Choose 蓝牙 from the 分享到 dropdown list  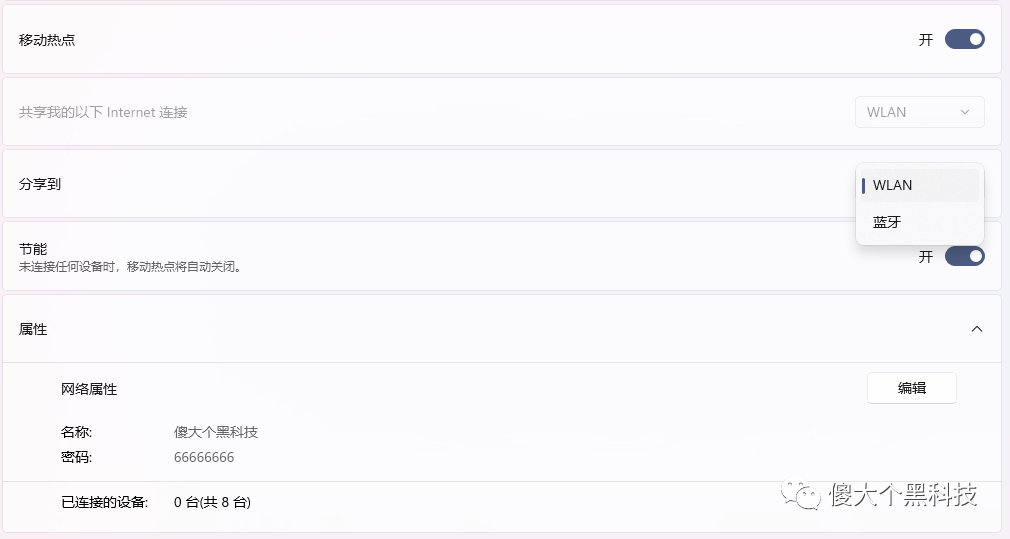pos(919,222)
